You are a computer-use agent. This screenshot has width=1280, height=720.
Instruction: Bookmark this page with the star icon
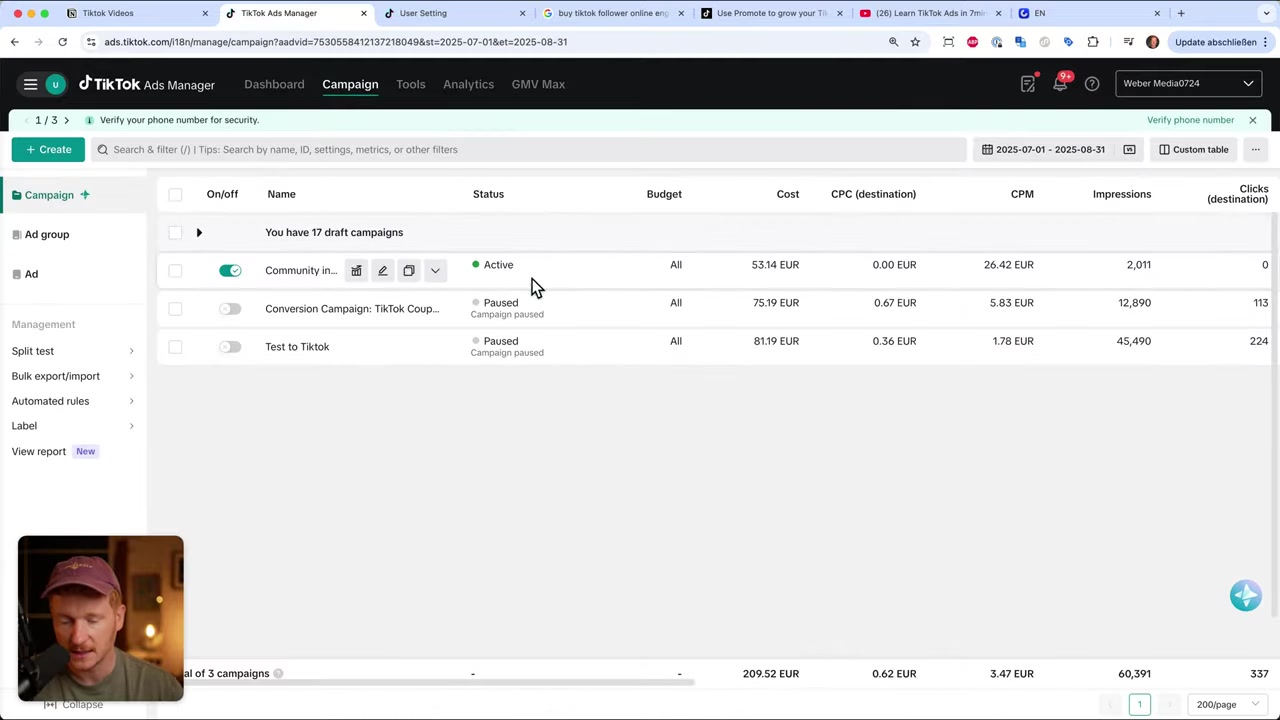point(915,42)
